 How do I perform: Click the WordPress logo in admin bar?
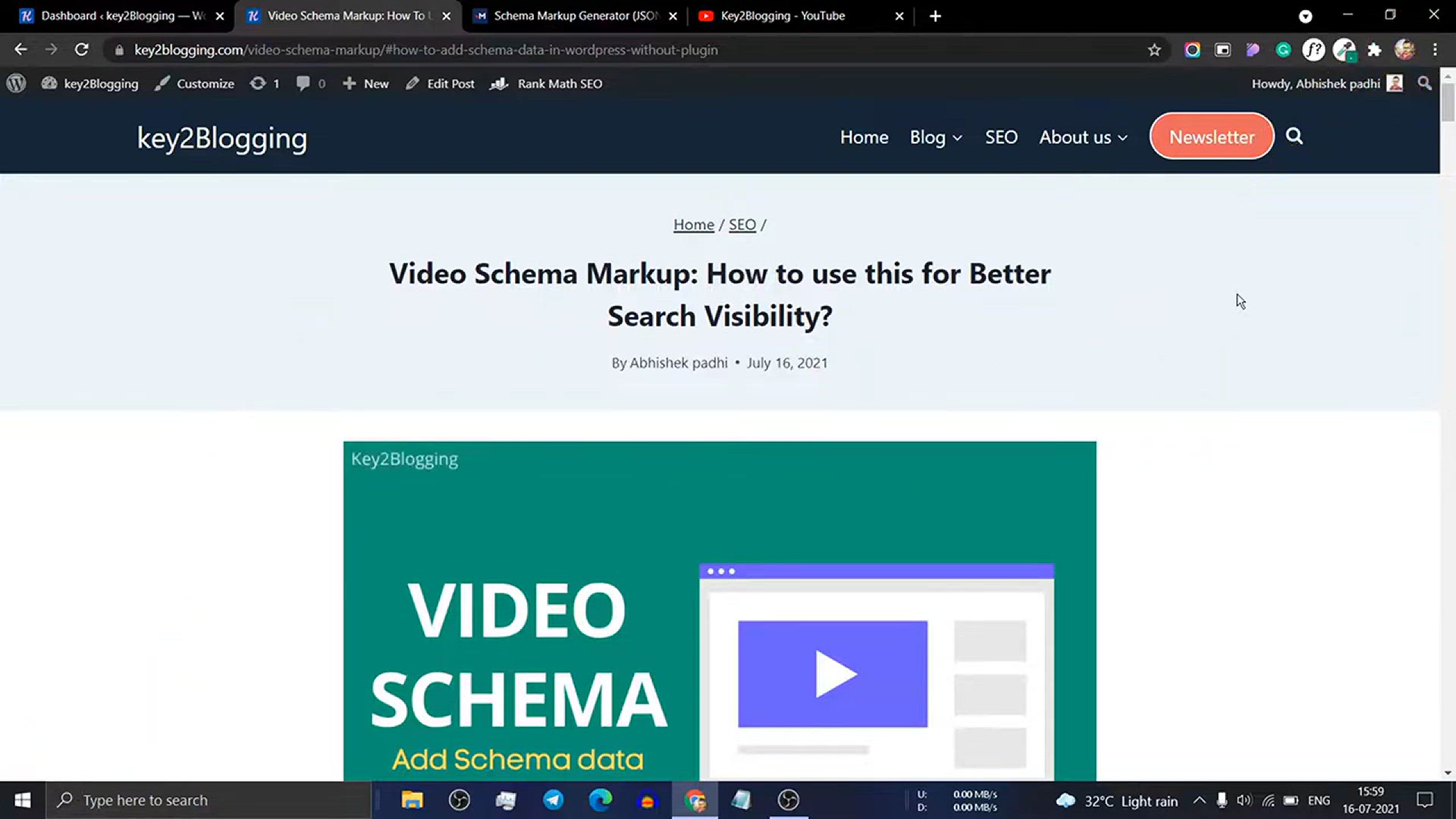pyautogui.click(x=16, y=83)
